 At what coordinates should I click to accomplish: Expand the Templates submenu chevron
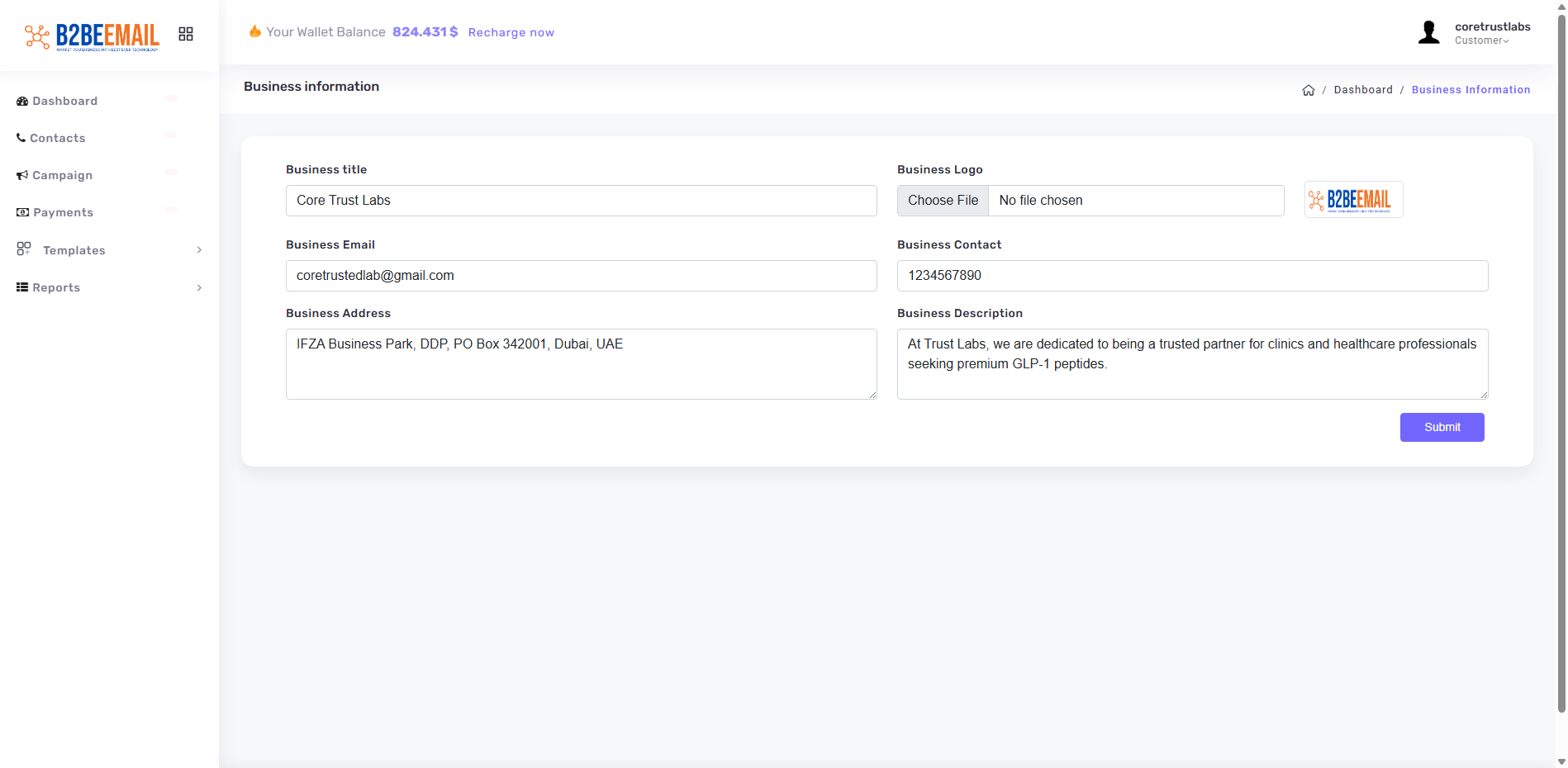(199, 250)
